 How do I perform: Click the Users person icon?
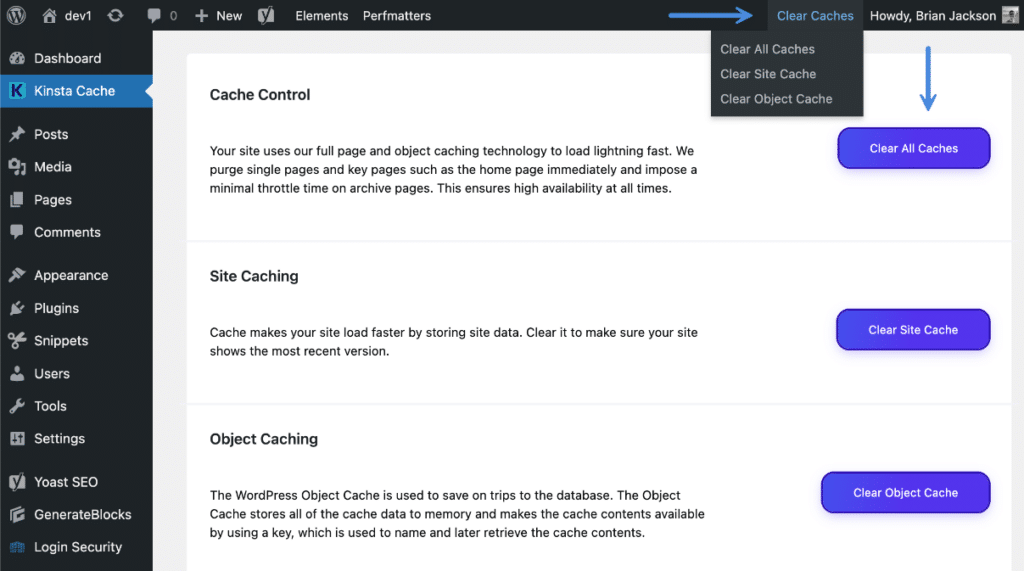pos(17,373)
